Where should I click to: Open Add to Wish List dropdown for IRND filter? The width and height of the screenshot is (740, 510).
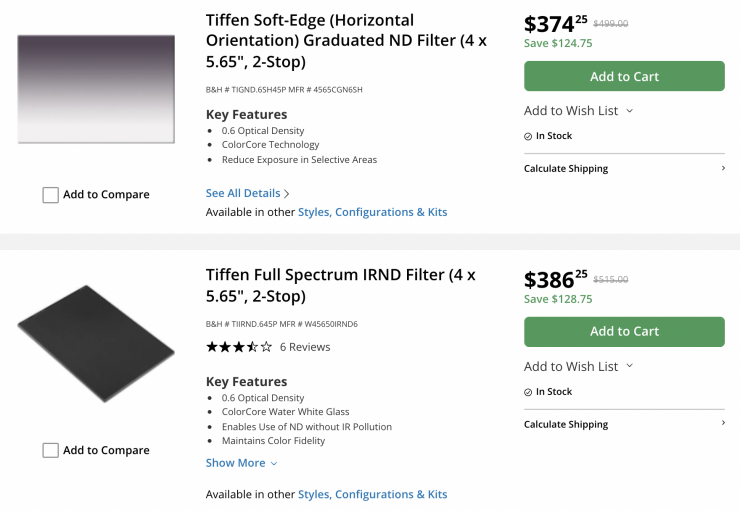pos(578,367)
